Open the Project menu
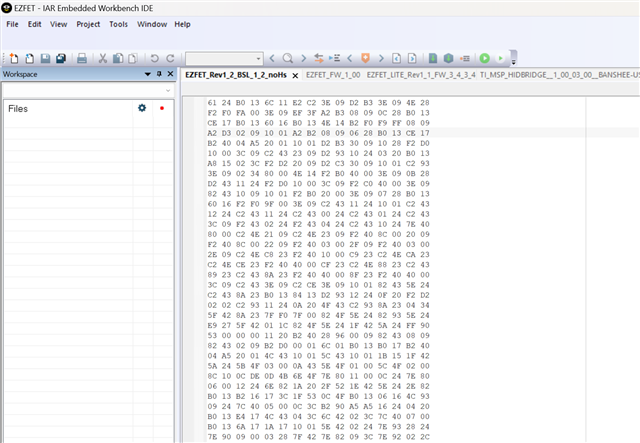 tap(88, 24)
